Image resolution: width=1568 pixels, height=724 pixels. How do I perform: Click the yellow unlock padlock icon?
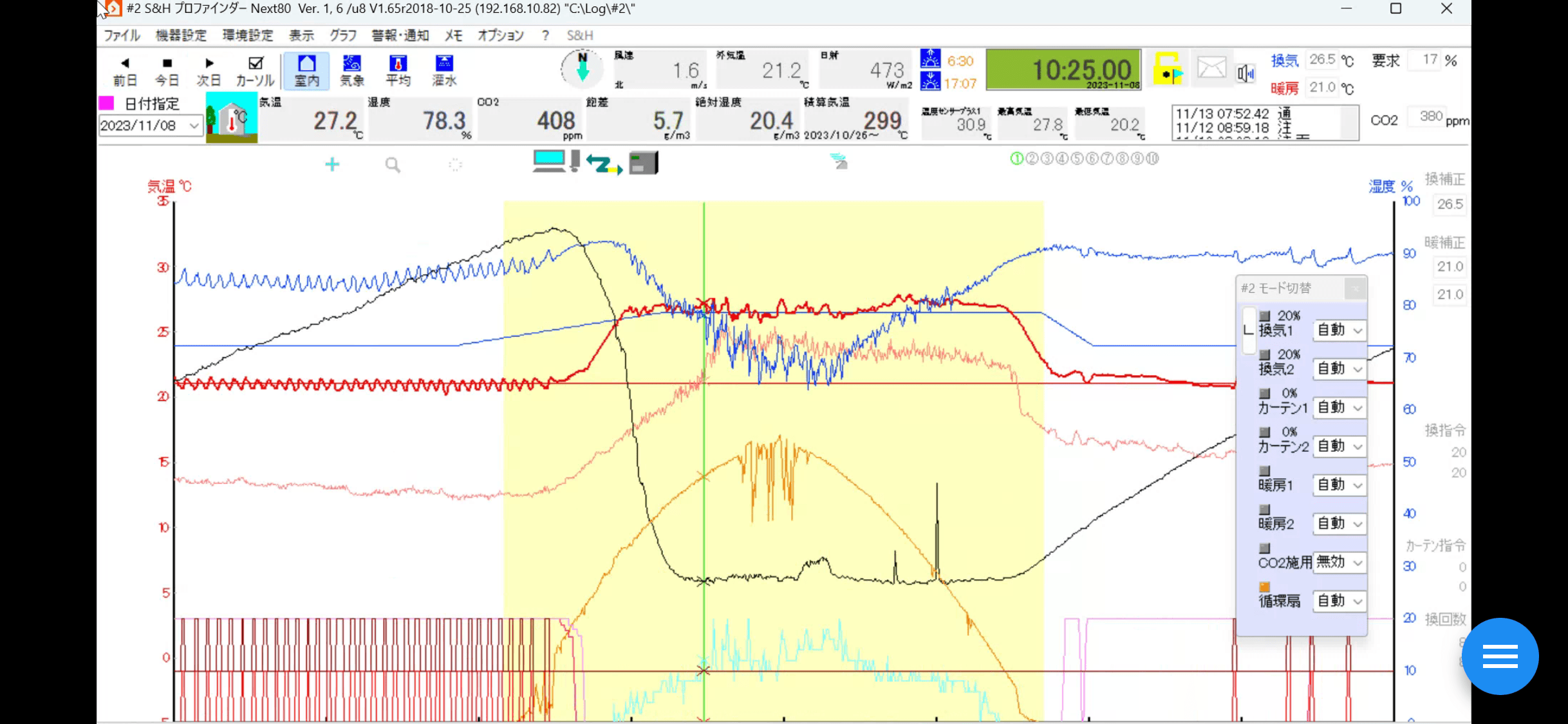coord(1168,69)
